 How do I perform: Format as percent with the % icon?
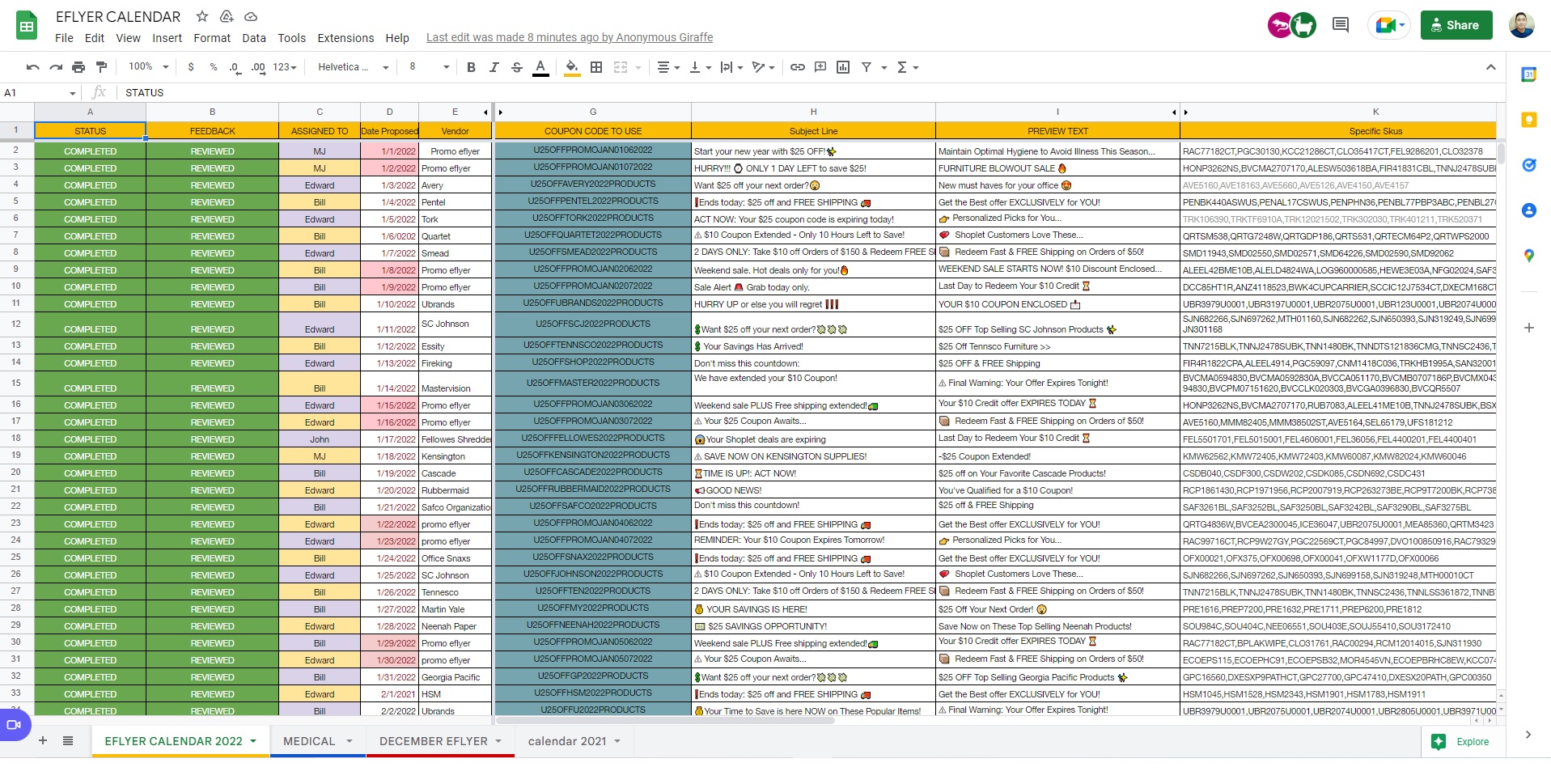(214, 67)
